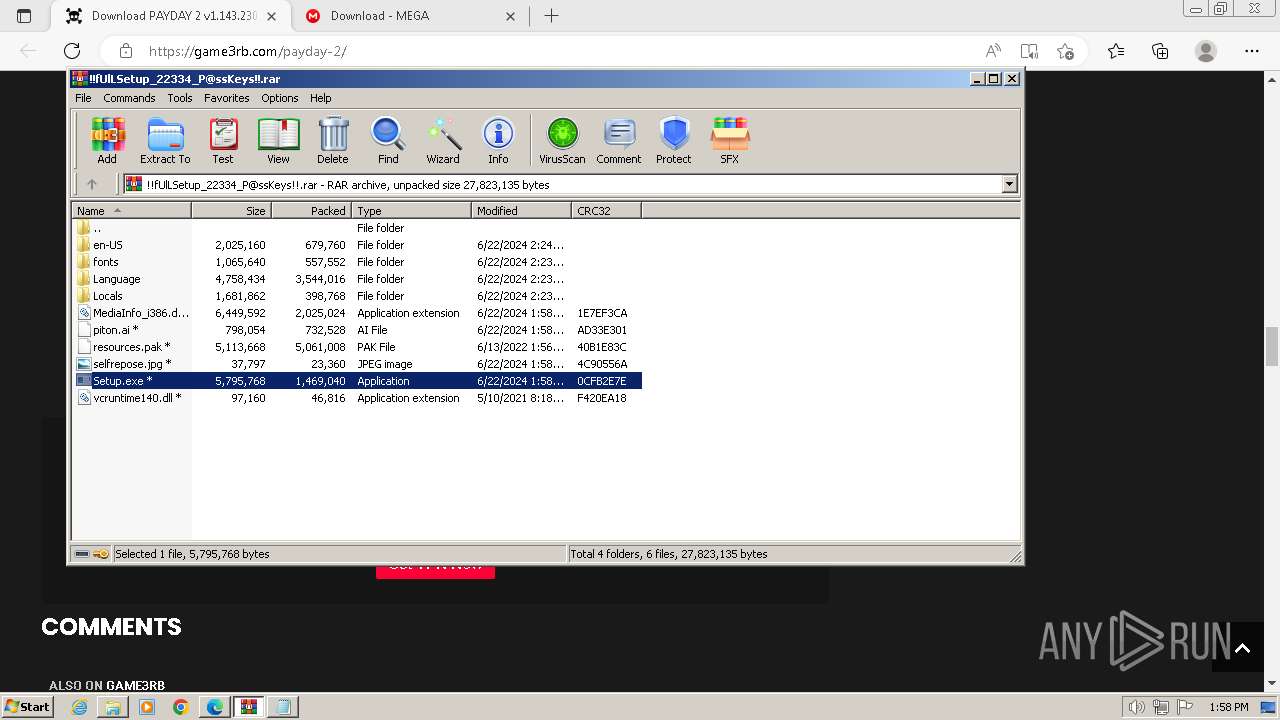Open Internet Explorer from taskbar
The width and height of the screenshot is (1280, 720).
click(x=79, y=707)
